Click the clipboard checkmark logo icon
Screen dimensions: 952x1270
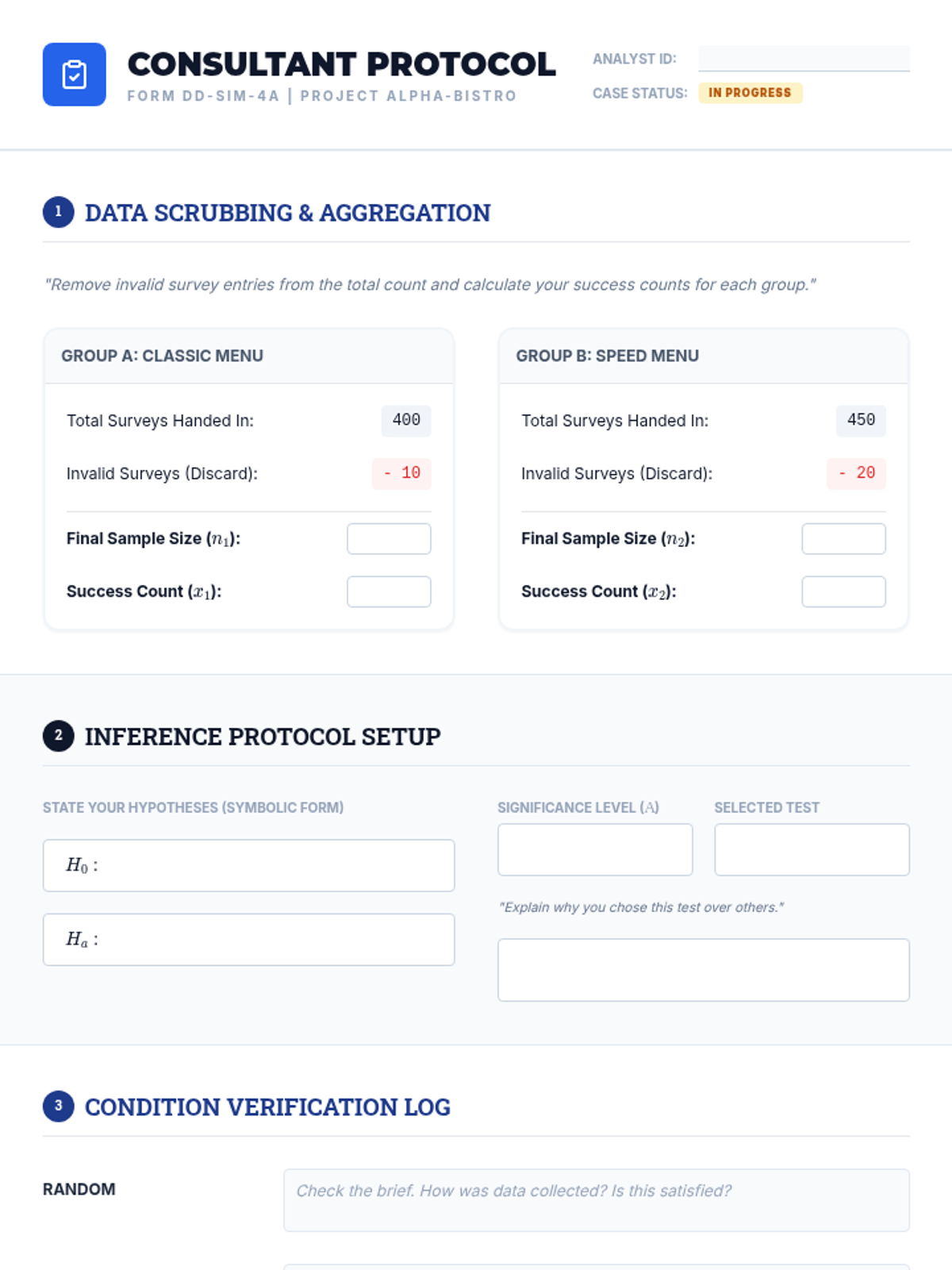click(74, 75)
